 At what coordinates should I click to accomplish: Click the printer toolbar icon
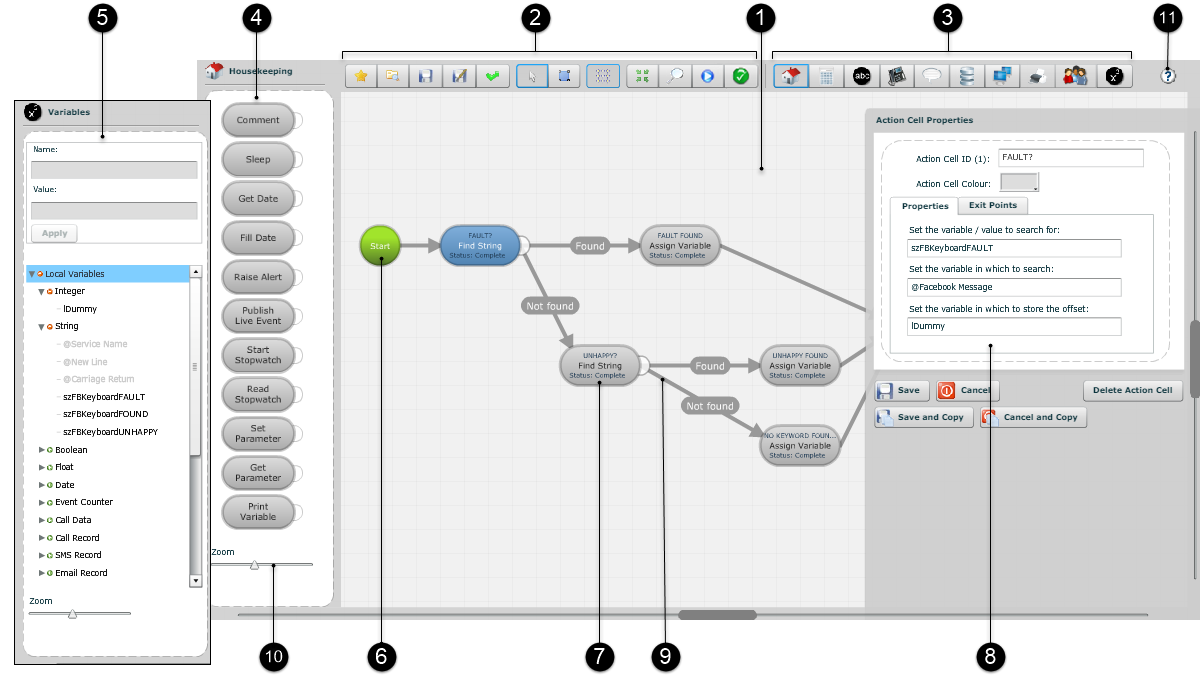[x=1039, y=76]
